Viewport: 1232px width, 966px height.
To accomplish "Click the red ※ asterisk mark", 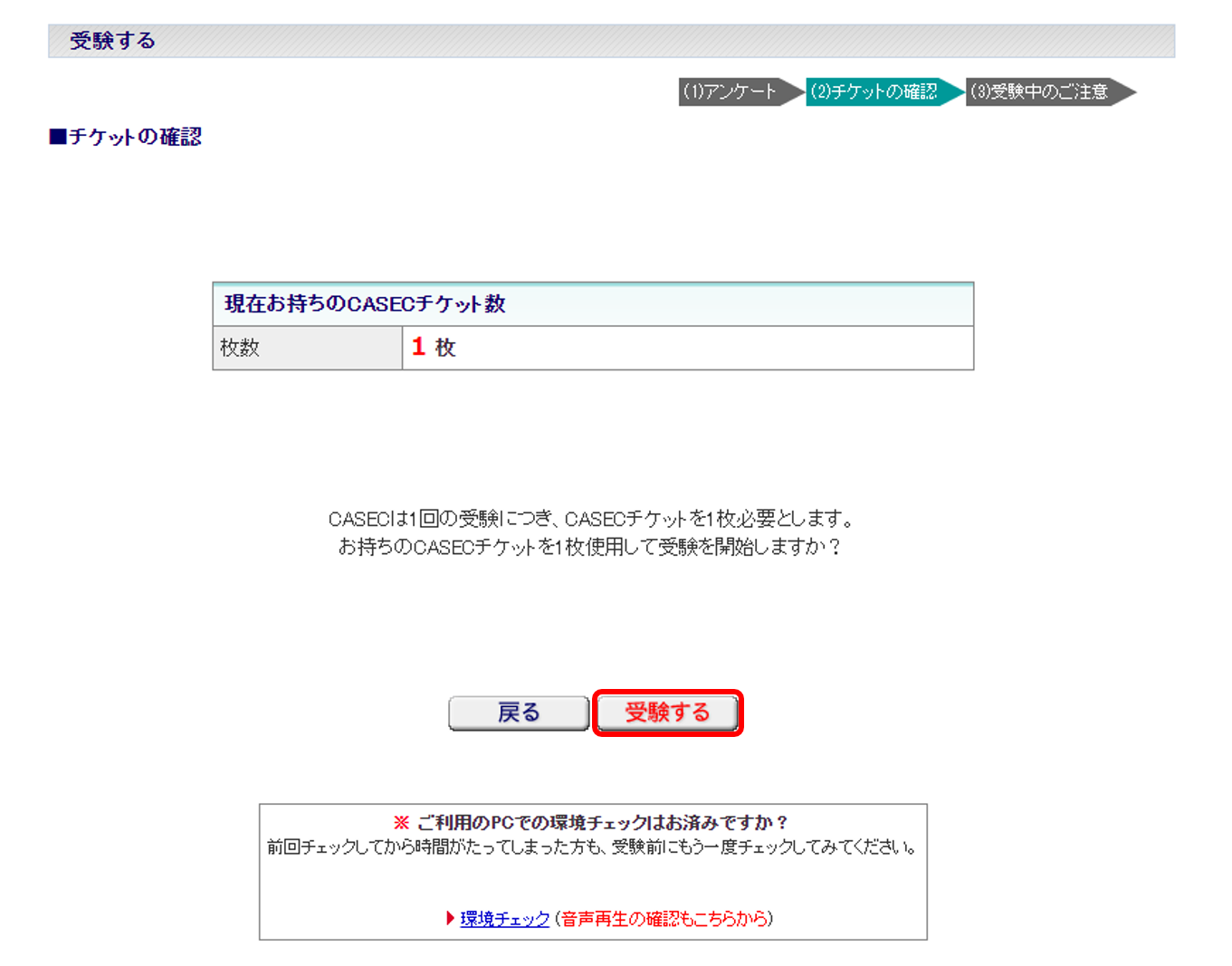I will click(x=399, y=822).
